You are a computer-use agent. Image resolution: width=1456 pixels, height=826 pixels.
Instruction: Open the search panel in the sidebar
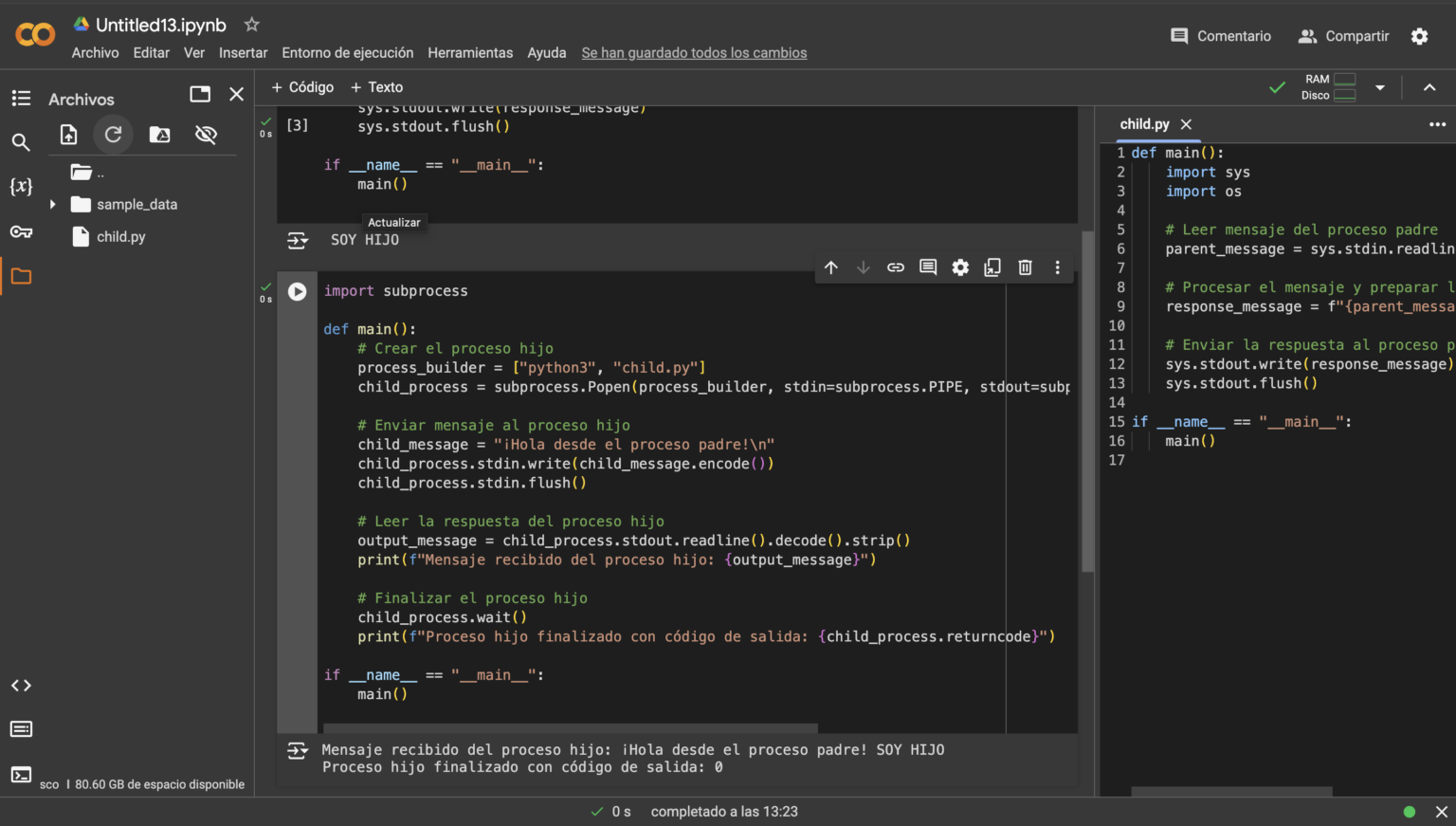tap(21, 141)
